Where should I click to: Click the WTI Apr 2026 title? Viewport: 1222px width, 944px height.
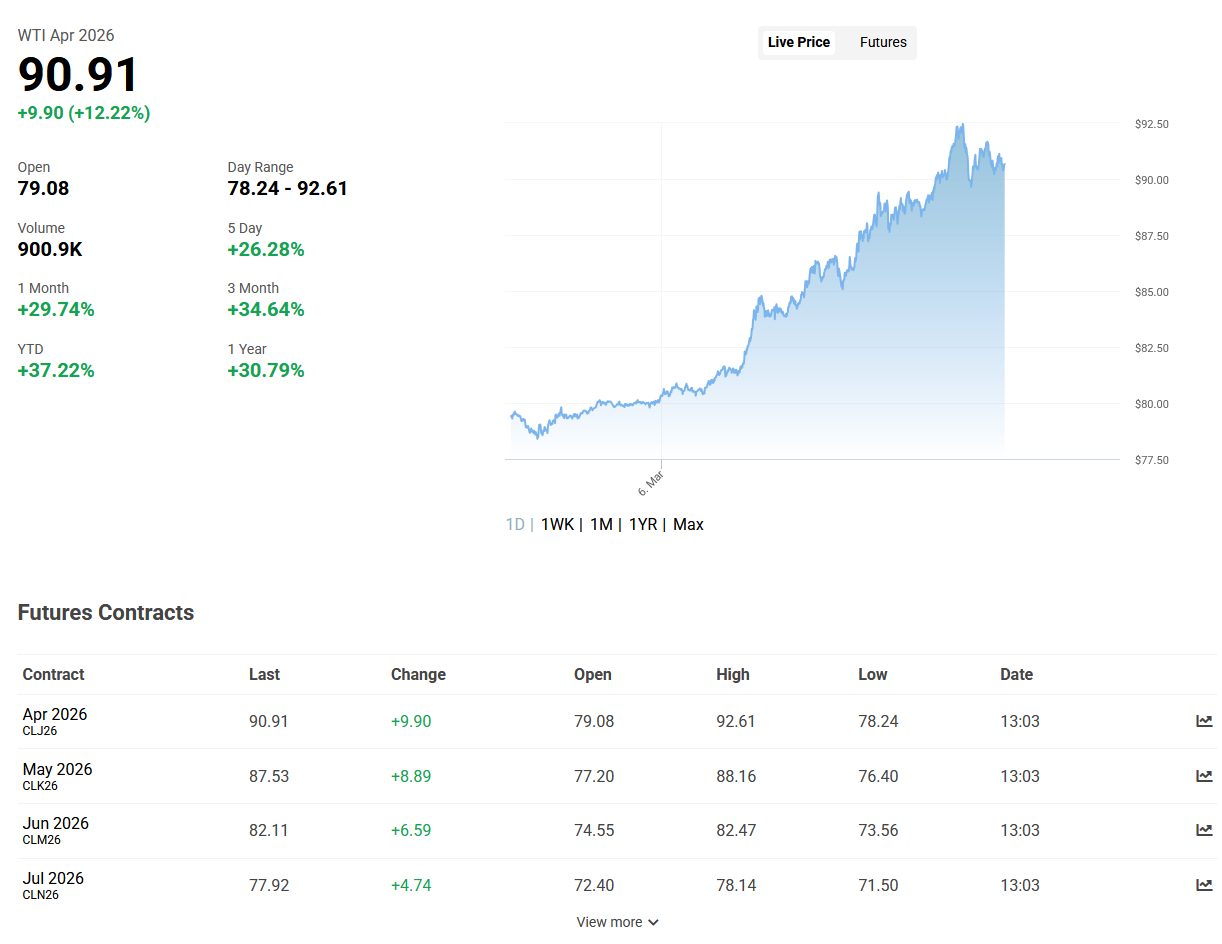coord(66,35)
